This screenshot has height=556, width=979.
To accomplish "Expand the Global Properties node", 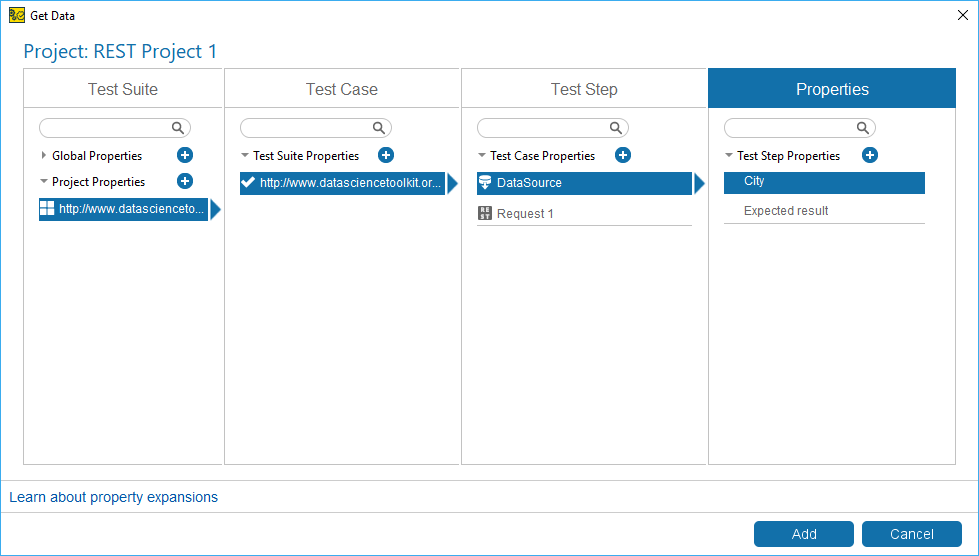I will click(x=44, y=155).
